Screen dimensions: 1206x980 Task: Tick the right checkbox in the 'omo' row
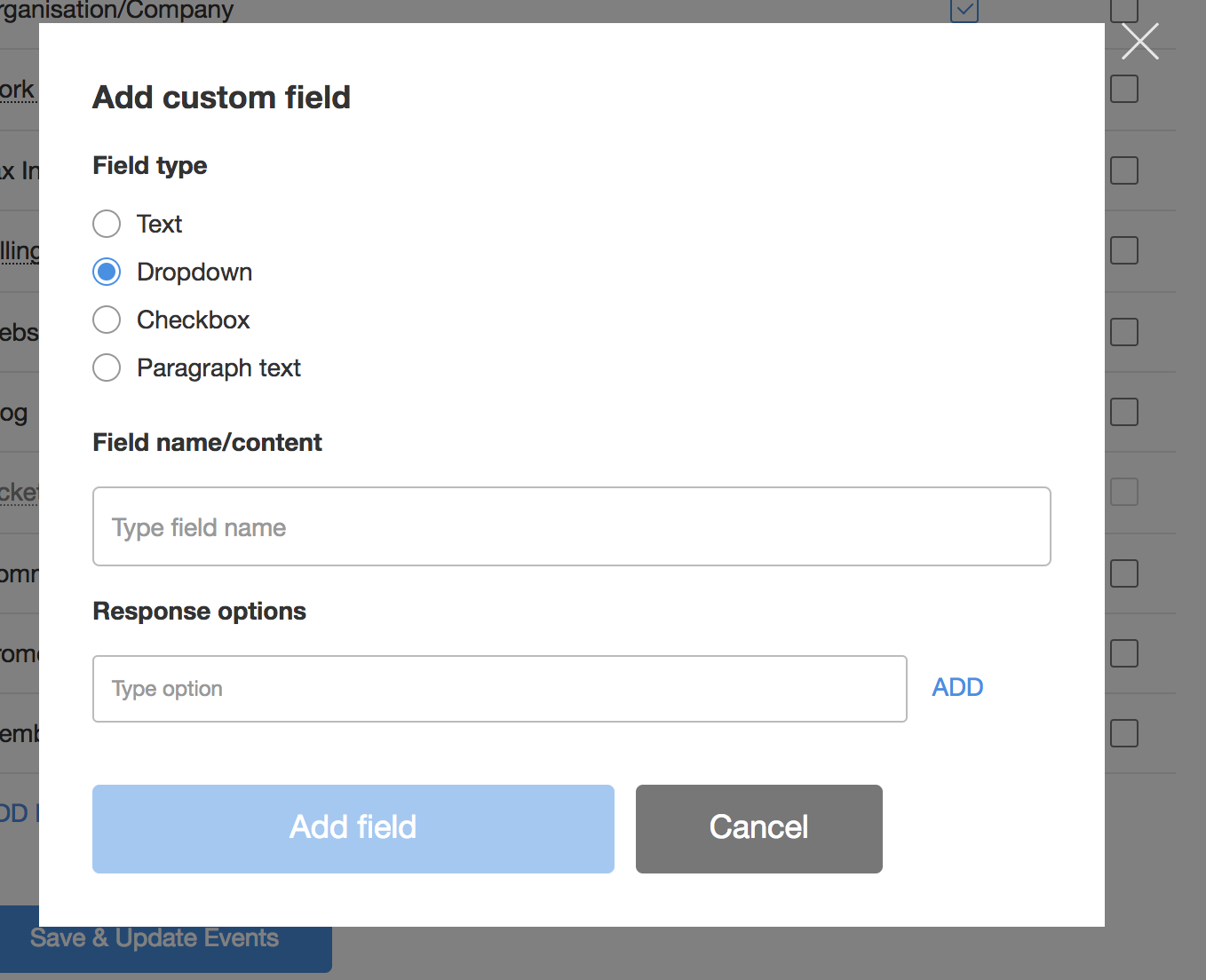1124,653
